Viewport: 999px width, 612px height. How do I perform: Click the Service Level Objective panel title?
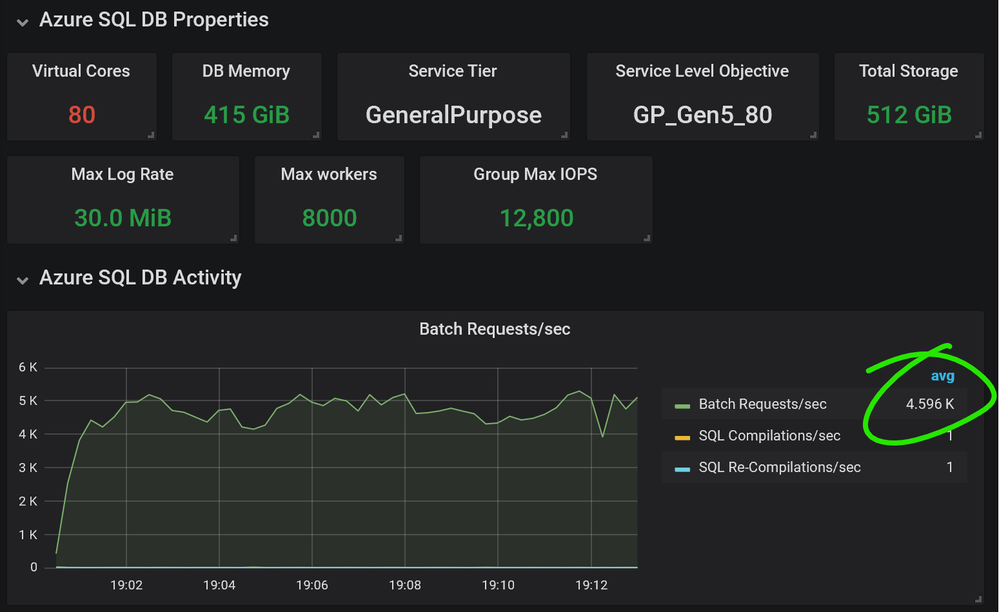click(702, 71)
